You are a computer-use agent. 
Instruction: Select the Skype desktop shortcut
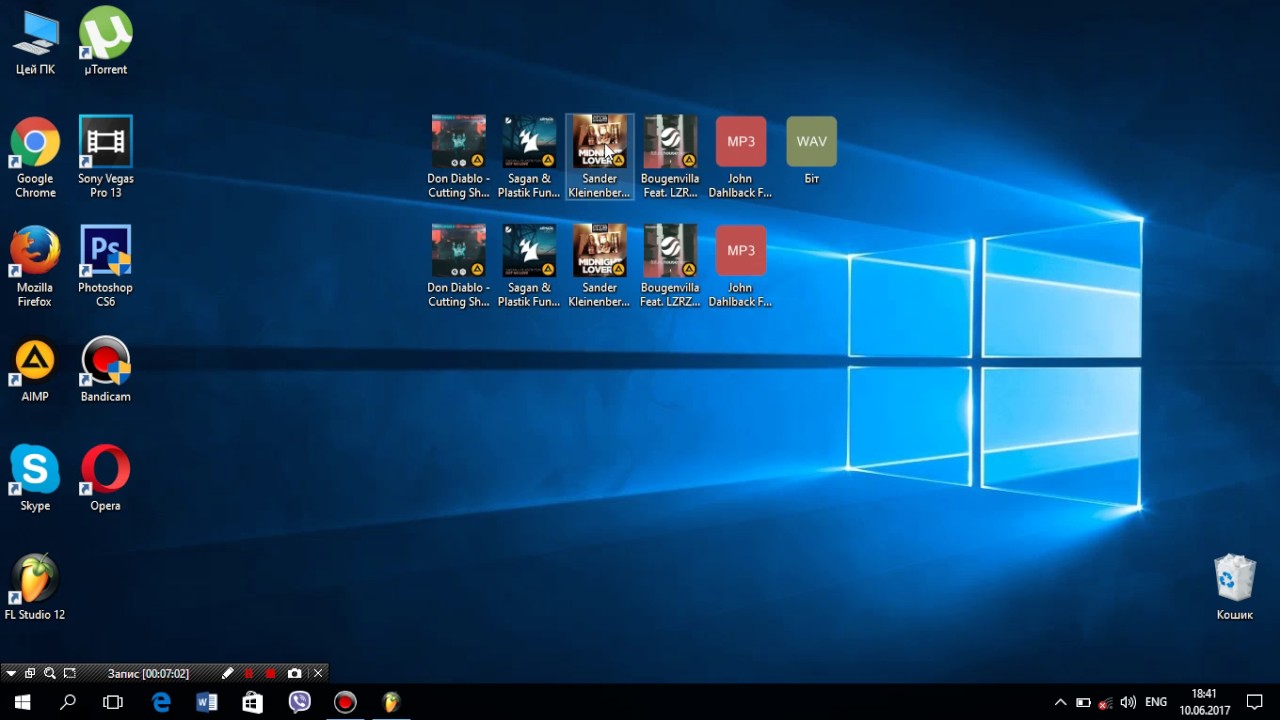pyautogui.click(x=35, y=478)
